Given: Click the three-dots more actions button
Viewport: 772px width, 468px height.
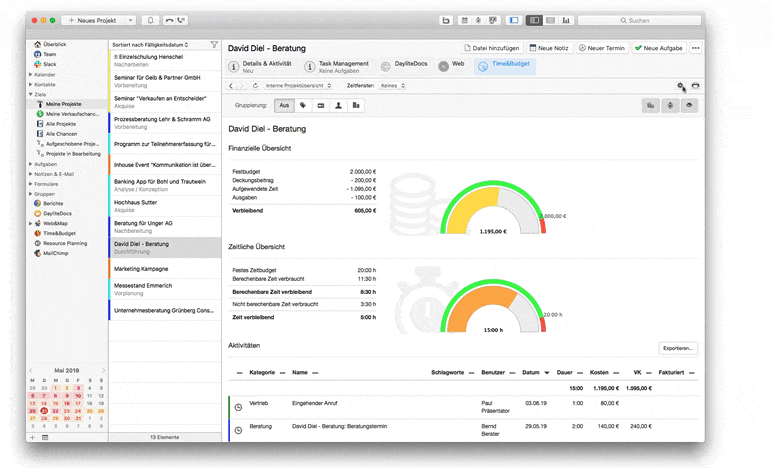Looking at the screenshot, I should tap(695, 48).
